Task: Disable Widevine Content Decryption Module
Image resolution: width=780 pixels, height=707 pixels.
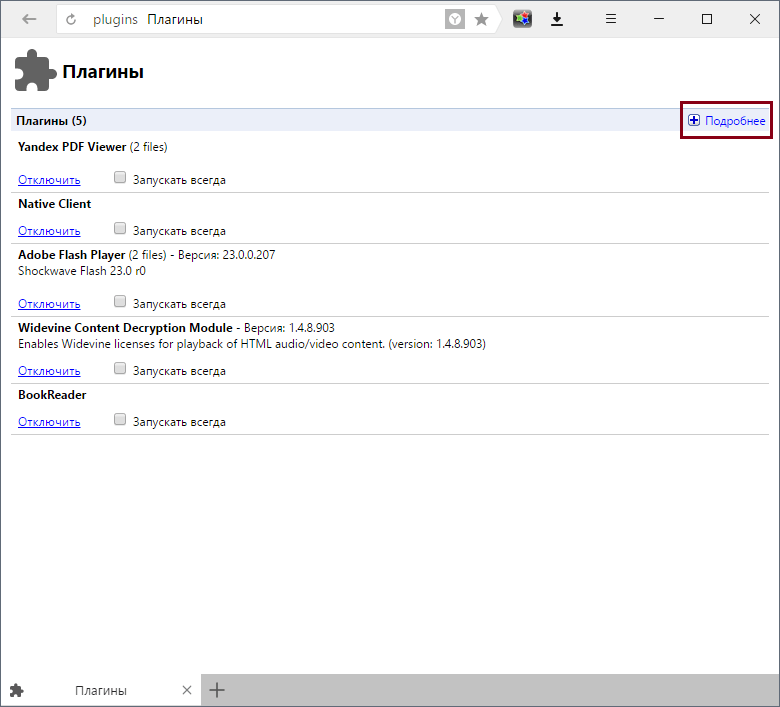Action: (49, 371)
